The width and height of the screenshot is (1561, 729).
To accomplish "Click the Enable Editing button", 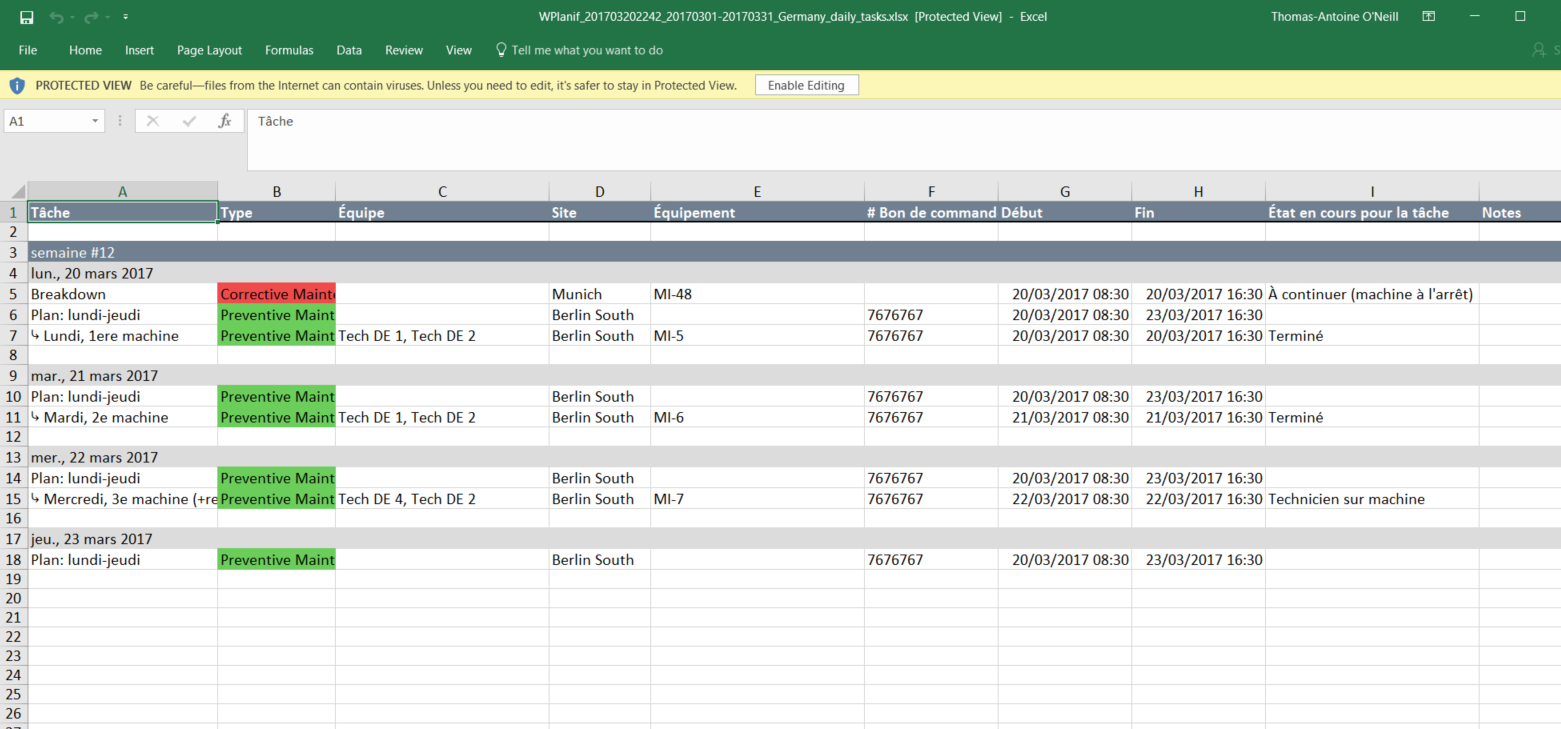I will (x=806, y=85).
